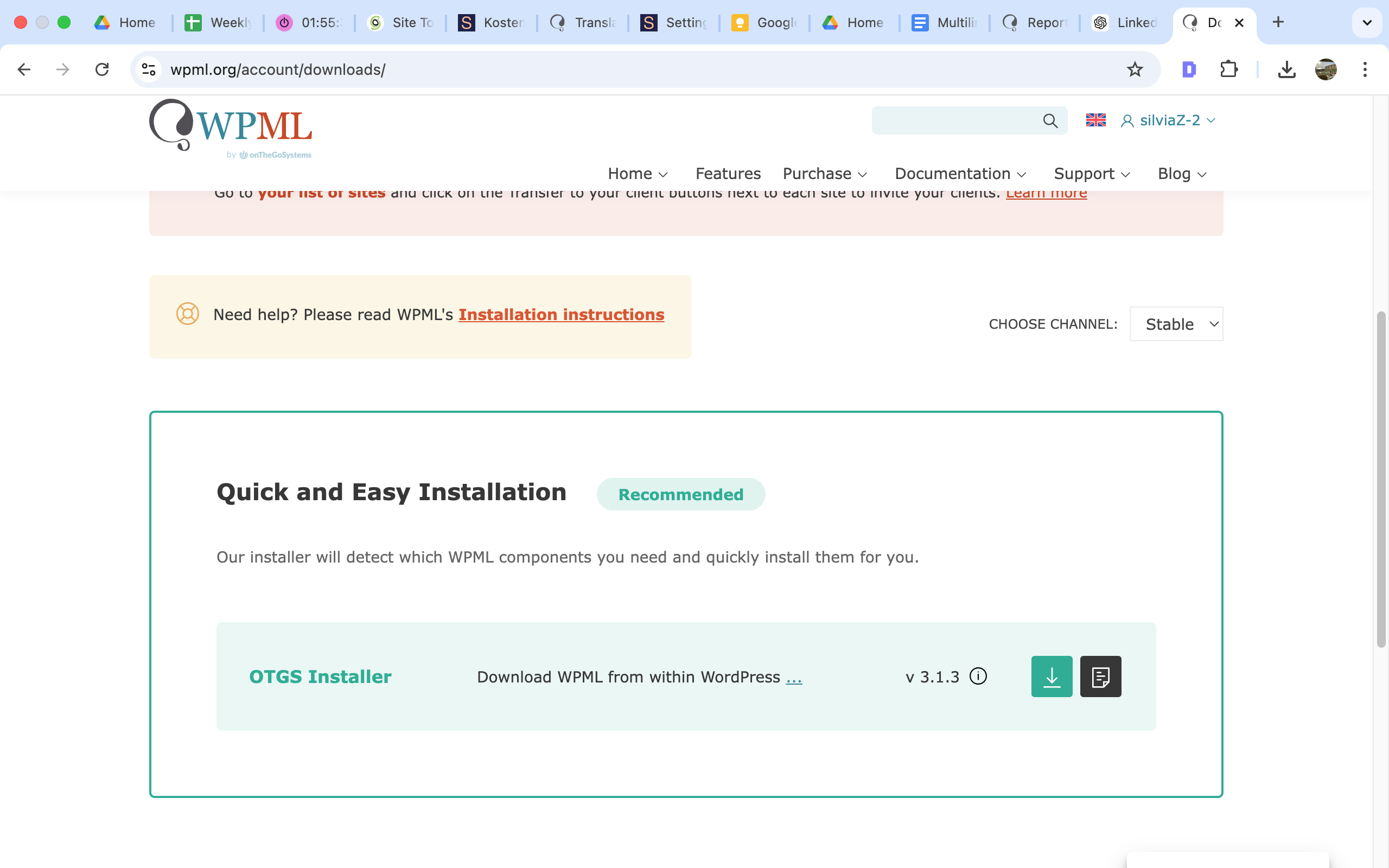Viewport: 1389px width, 868px height.
Task: Switch to the 01:55 timer tab
Action: coord(309,22)
